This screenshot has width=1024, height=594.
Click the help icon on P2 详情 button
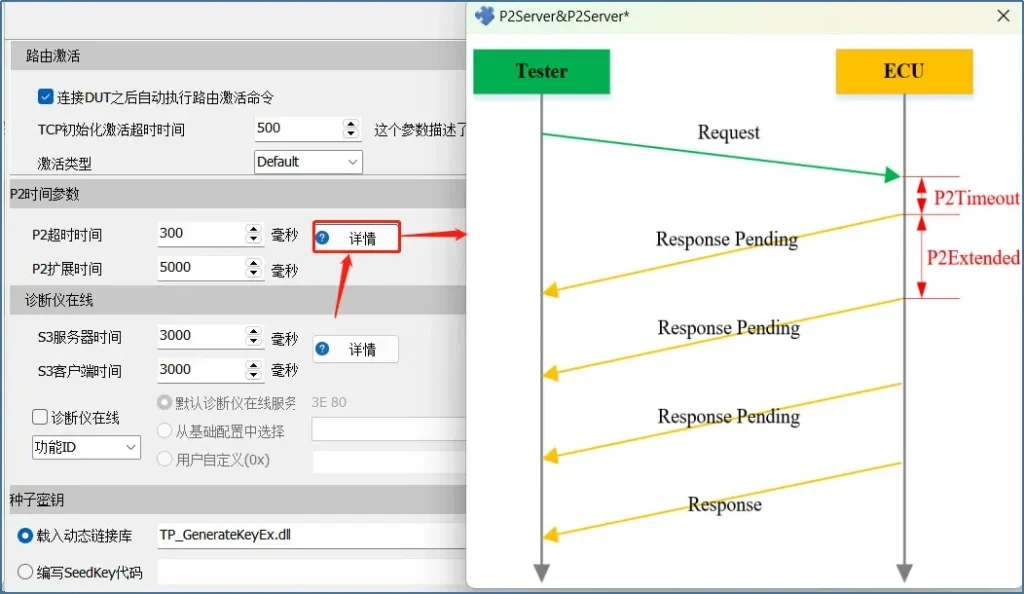point(323,238)
